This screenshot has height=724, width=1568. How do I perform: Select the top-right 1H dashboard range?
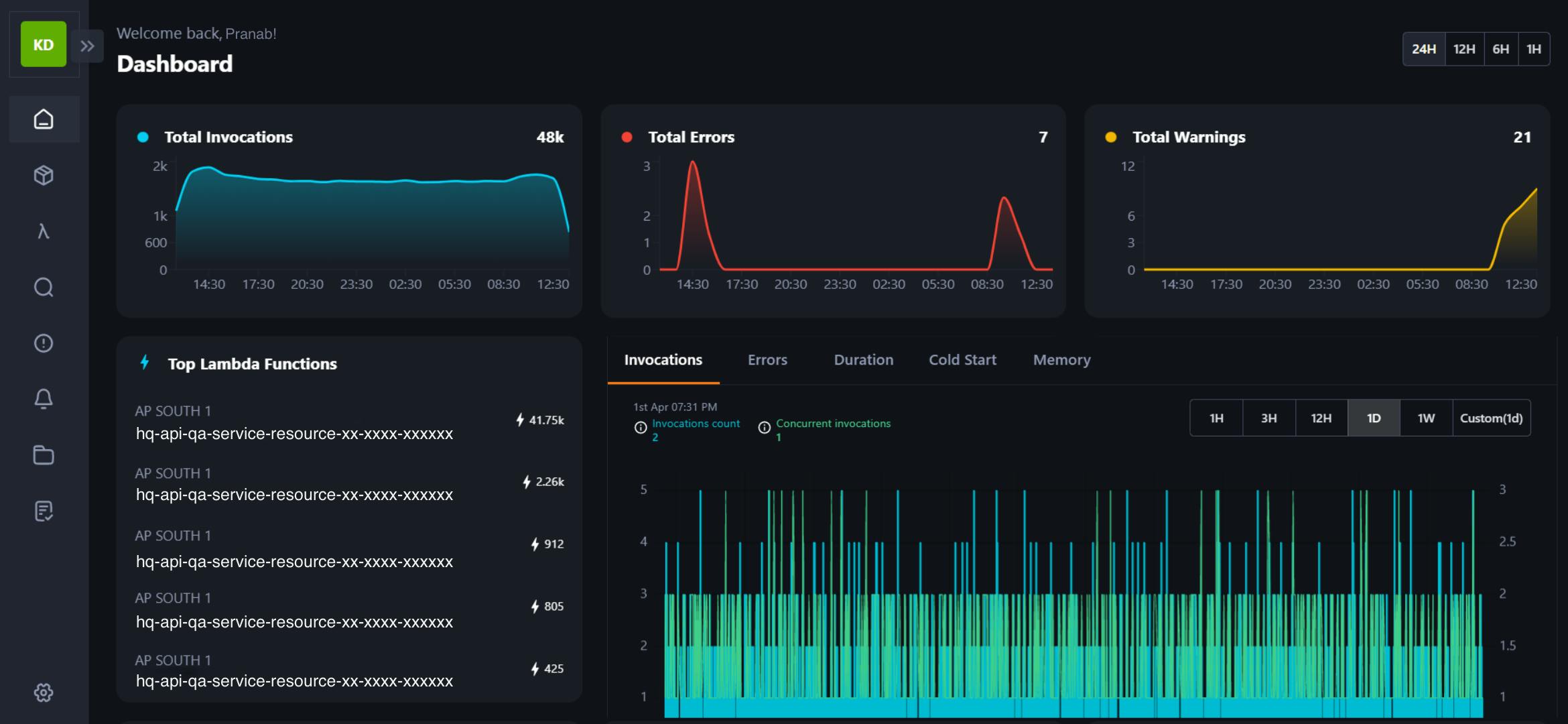pyautogui.click(x=1534, y=49)
